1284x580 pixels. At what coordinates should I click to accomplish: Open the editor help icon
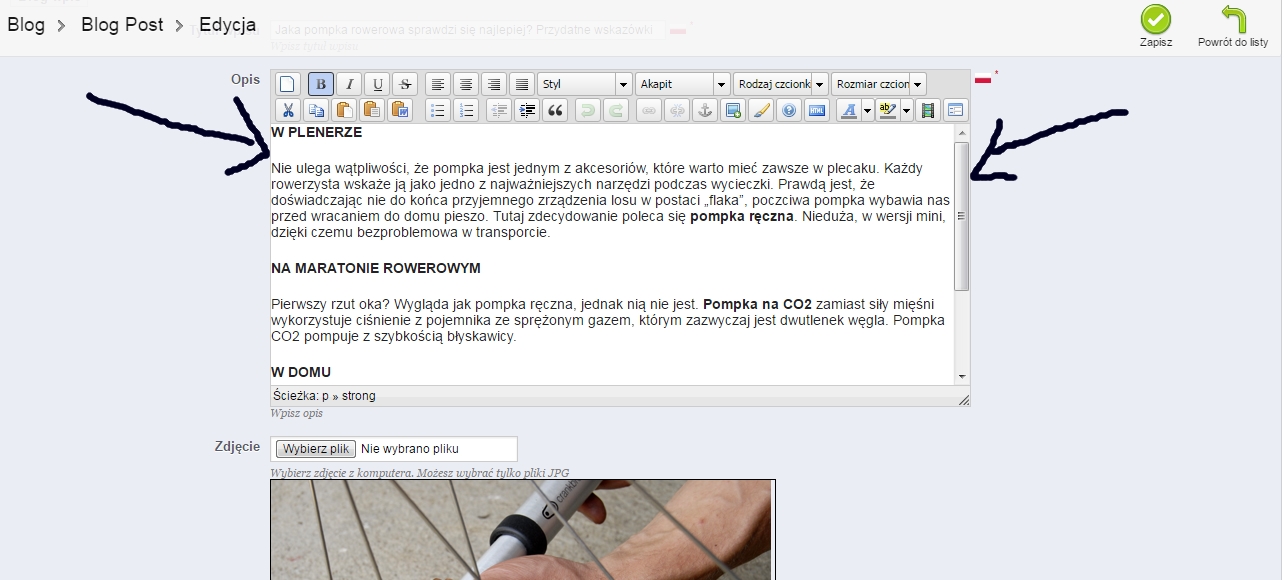[x=789, y=110]
